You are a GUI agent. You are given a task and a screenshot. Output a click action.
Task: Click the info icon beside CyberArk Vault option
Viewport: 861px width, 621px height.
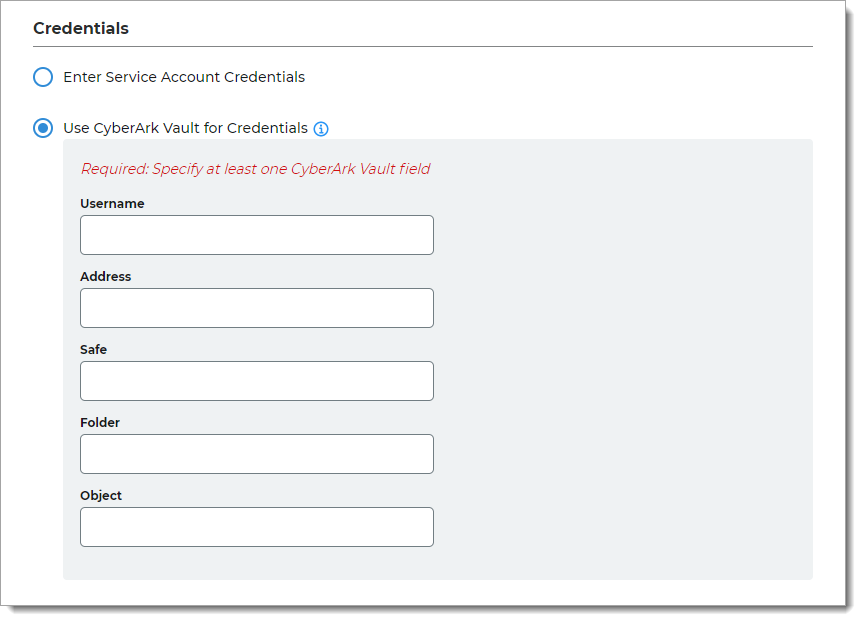pos(321,129)
